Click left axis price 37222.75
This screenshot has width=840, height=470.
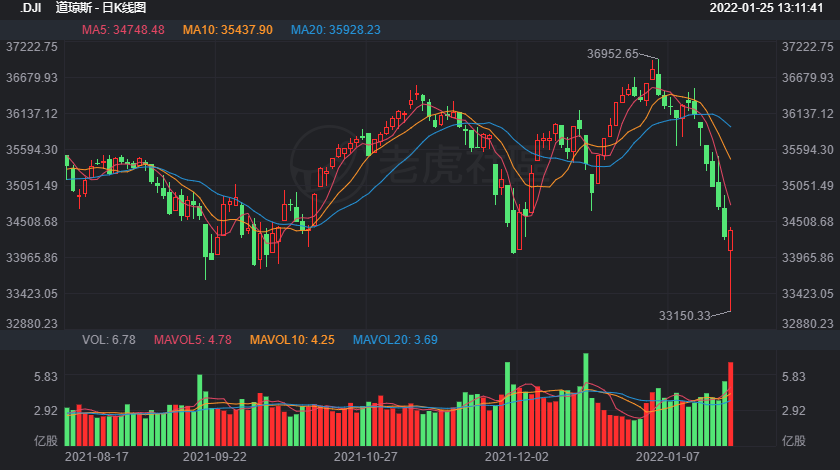(32, 47)
